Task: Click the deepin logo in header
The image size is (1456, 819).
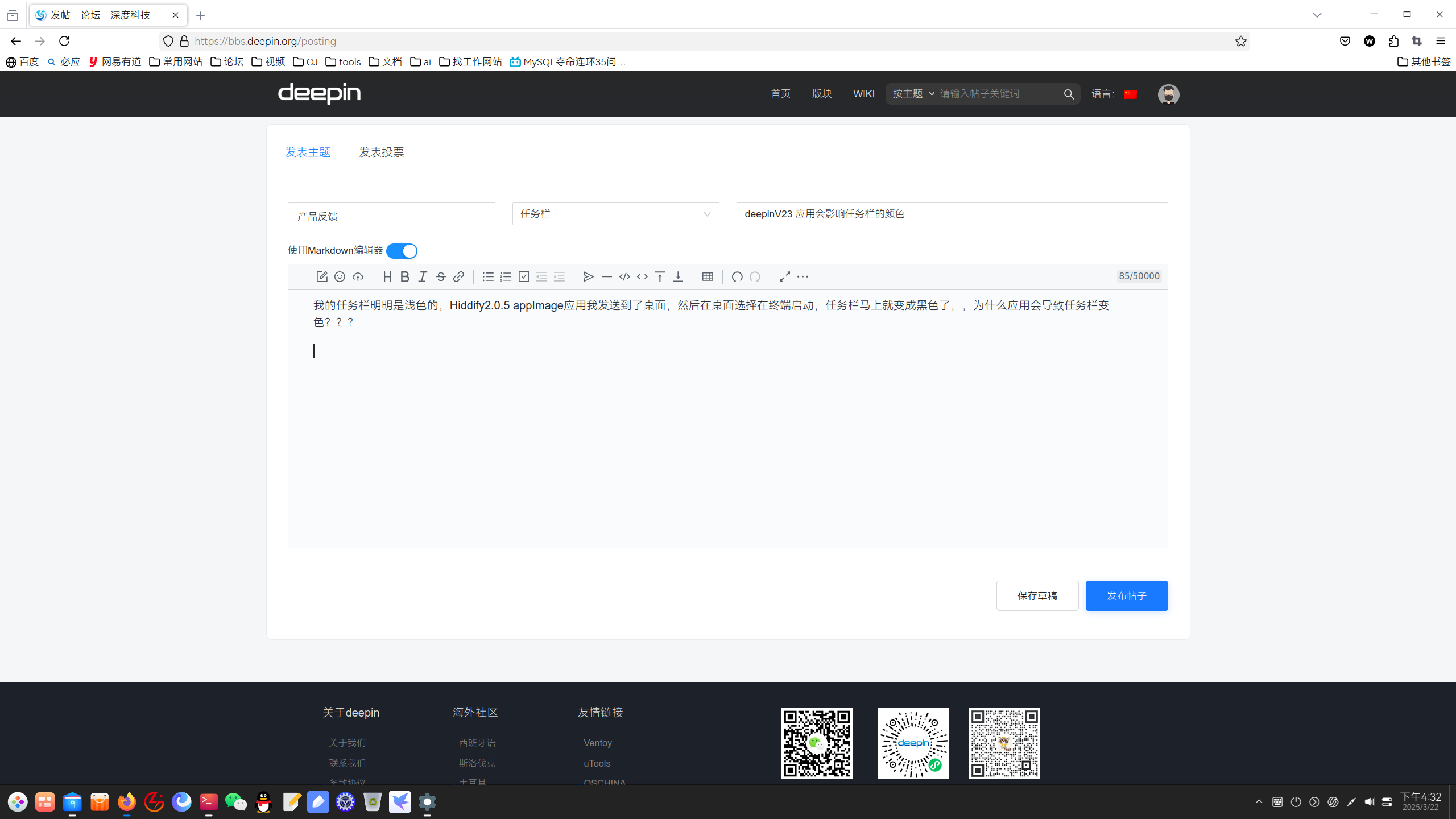Action: pyautogui.click(x=319, y=93)
